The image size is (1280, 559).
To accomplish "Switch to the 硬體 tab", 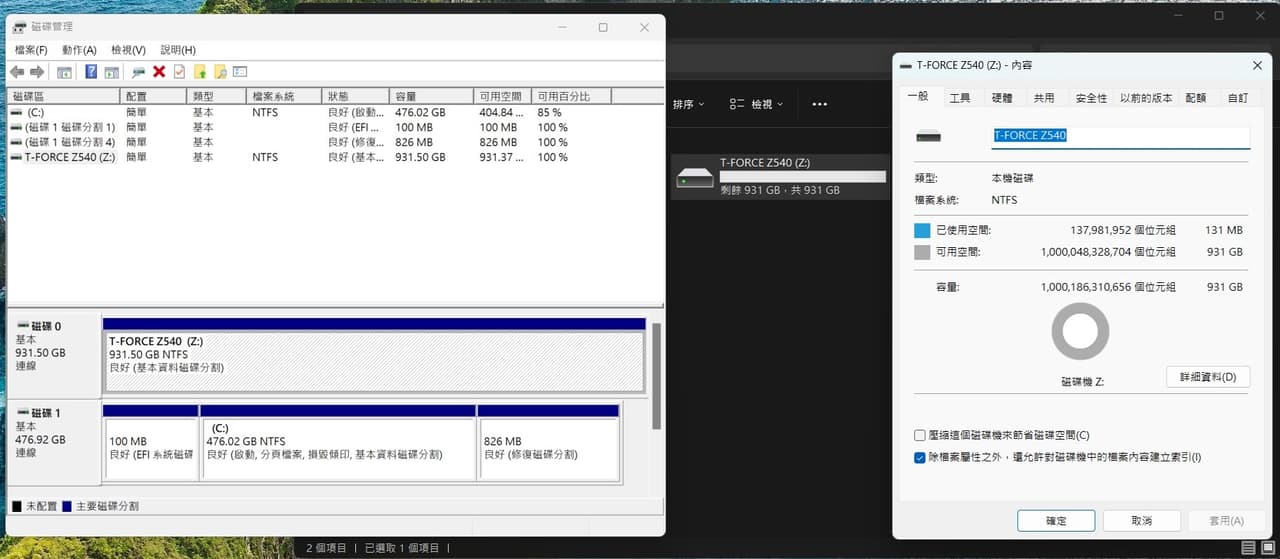I will coord(1002,98).
